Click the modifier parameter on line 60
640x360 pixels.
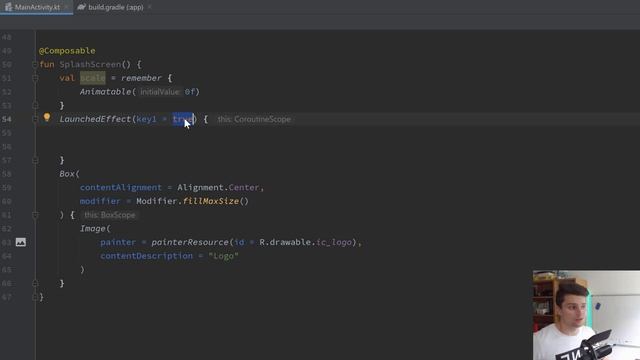[100, 201]
